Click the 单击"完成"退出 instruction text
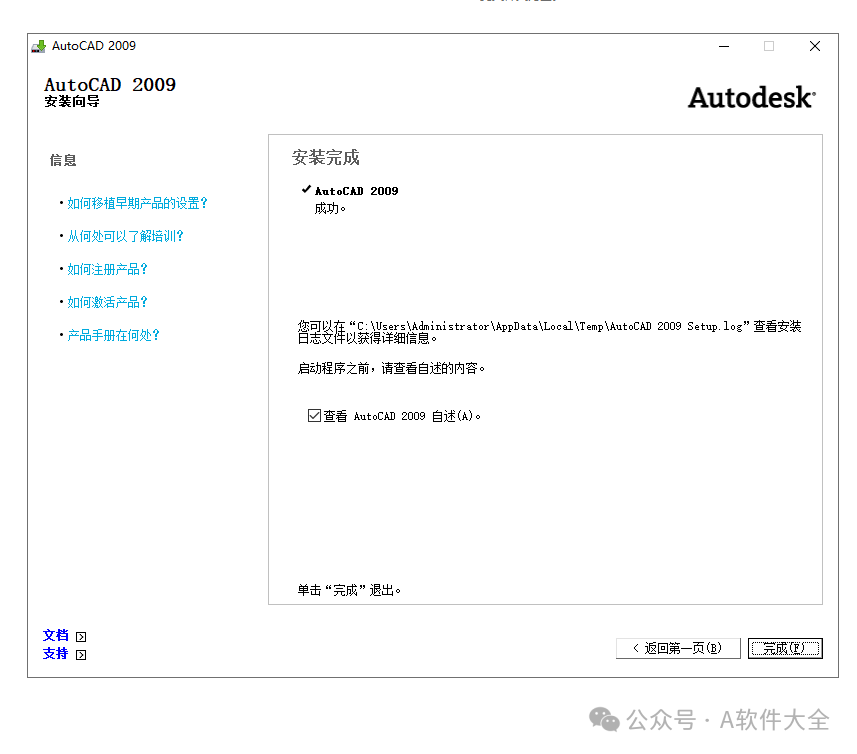 [349, 590]
